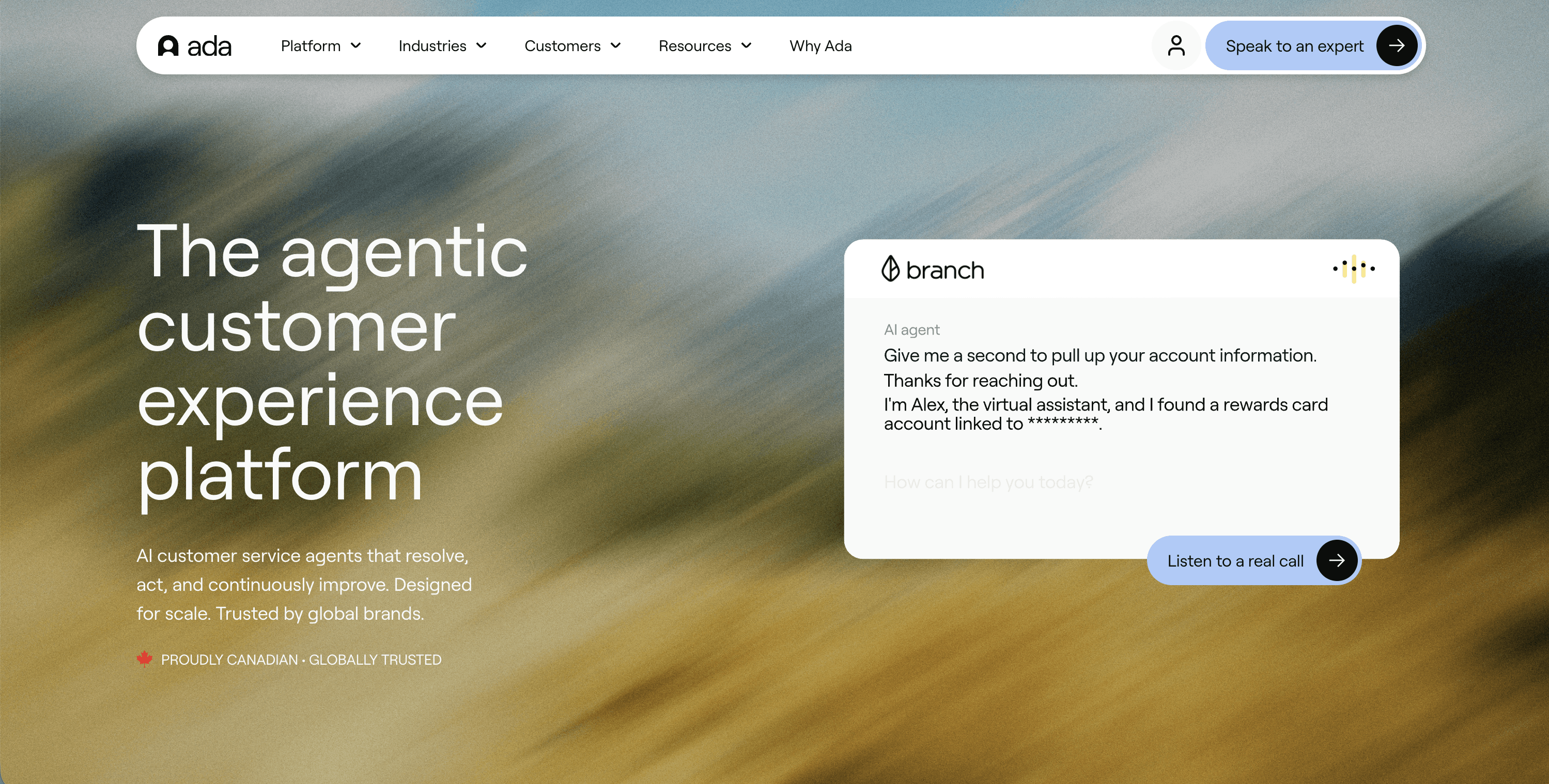Click the arrow icon in Listen to a real call

click(x=1337, y=560)
